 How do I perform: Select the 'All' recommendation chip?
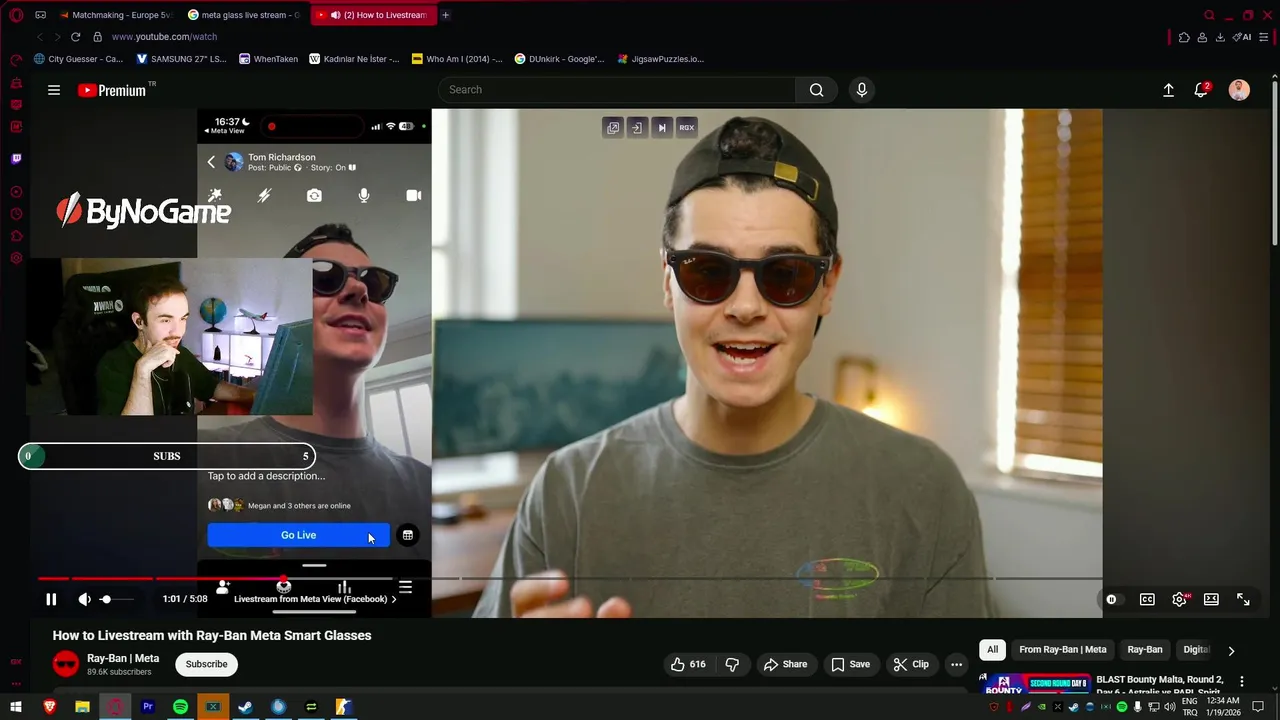[x=992, y=650]
